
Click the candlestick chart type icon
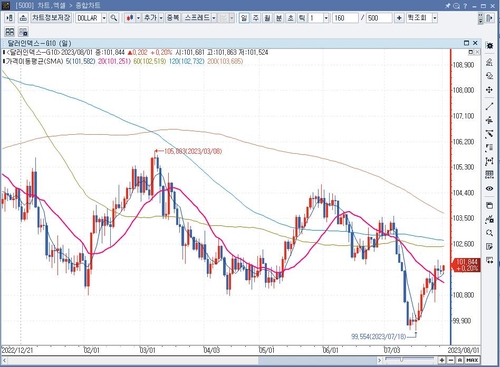pyautogui.click(x=130, y=18)
